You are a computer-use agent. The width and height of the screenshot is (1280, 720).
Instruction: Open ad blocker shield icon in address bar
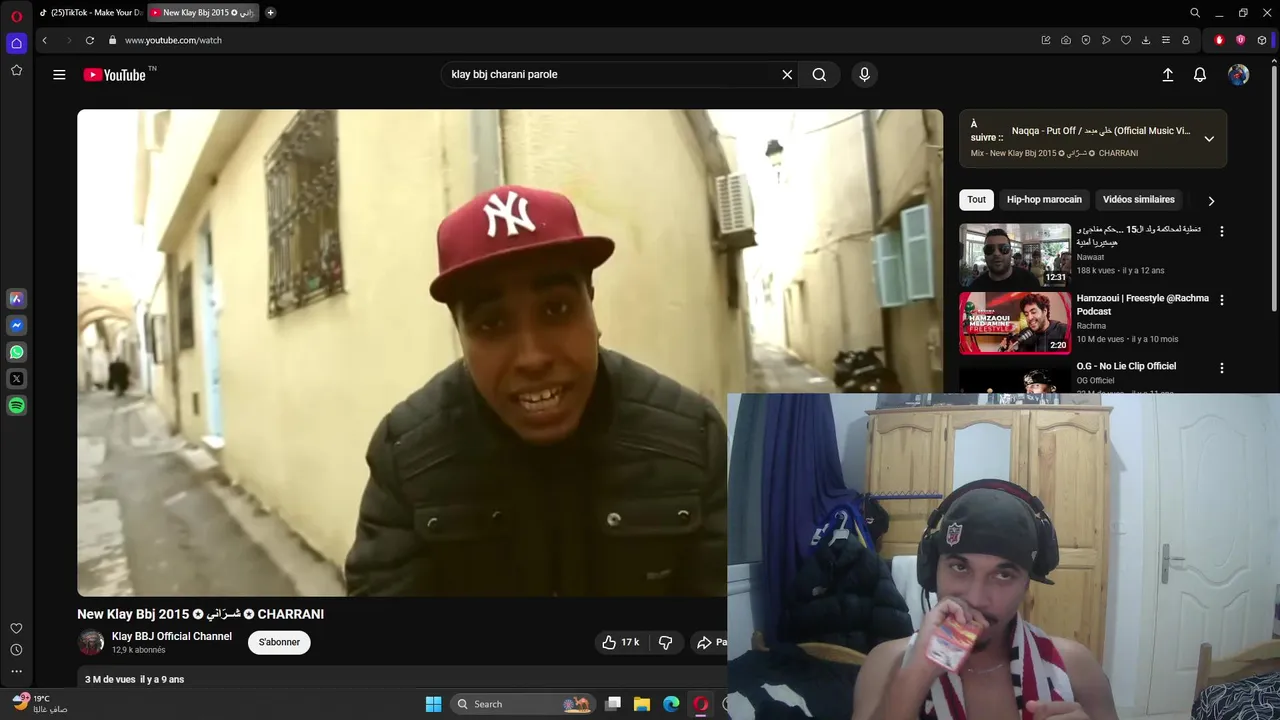(1086, 40)
